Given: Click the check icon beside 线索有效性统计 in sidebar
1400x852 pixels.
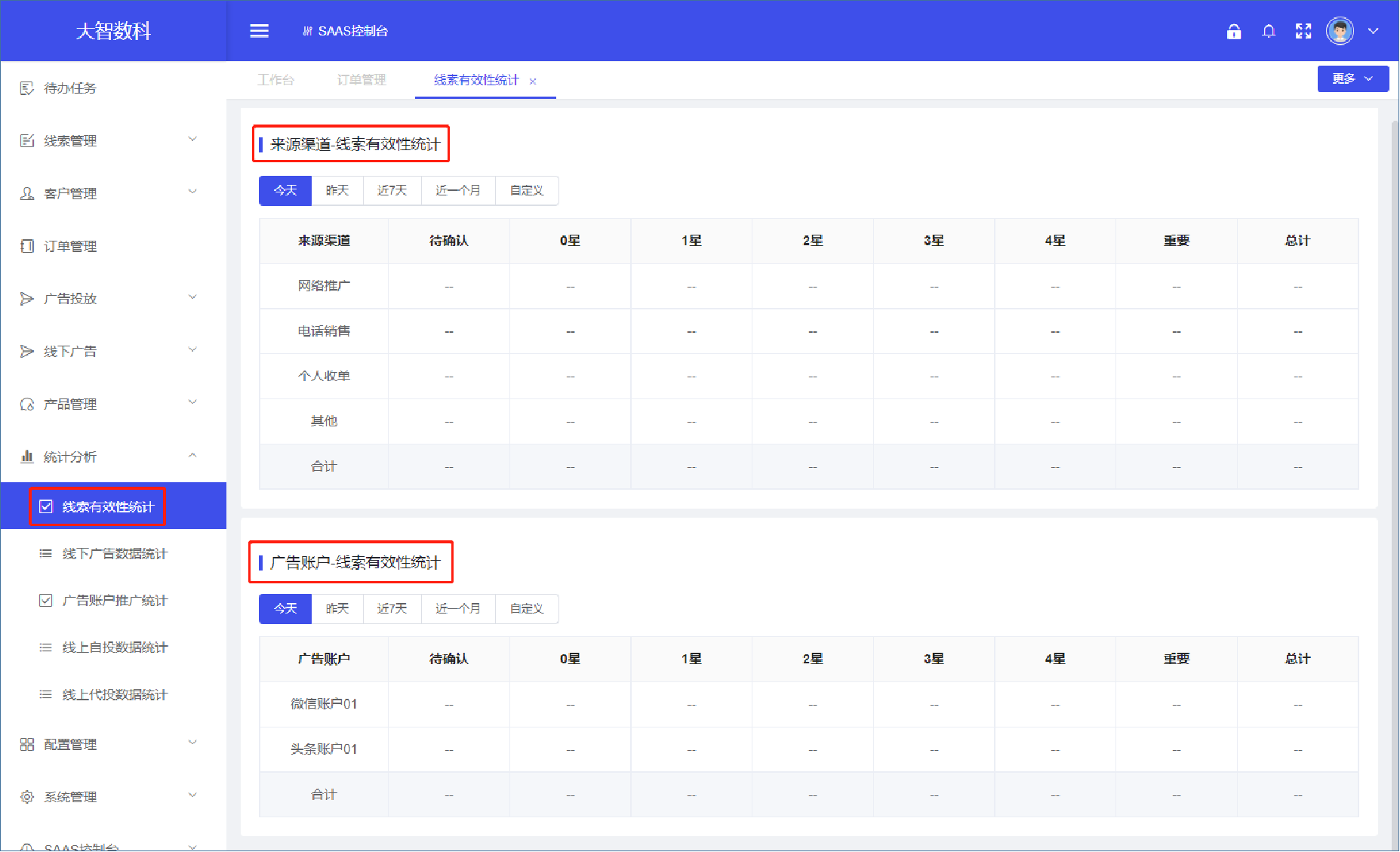Looking at the screenshot, I should coord(46,507).
